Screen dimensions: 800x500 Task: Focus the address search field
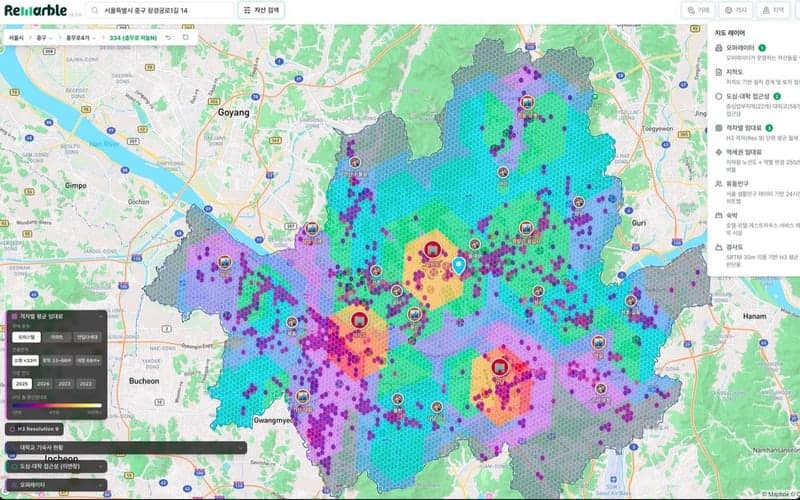click(x=160, y=10)
